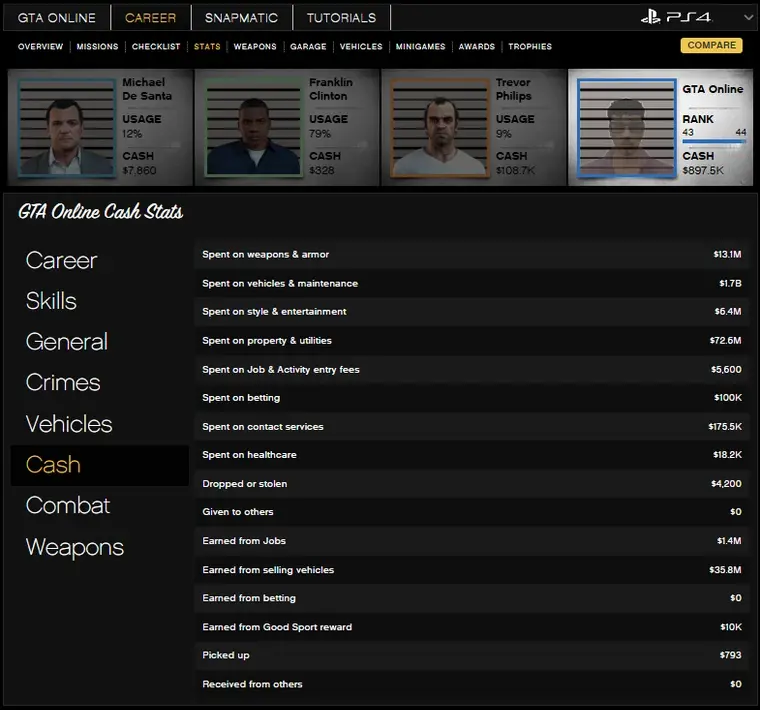Open the Tutorials tab
This screenshot has height=710, width=760.
click(341, 18)
